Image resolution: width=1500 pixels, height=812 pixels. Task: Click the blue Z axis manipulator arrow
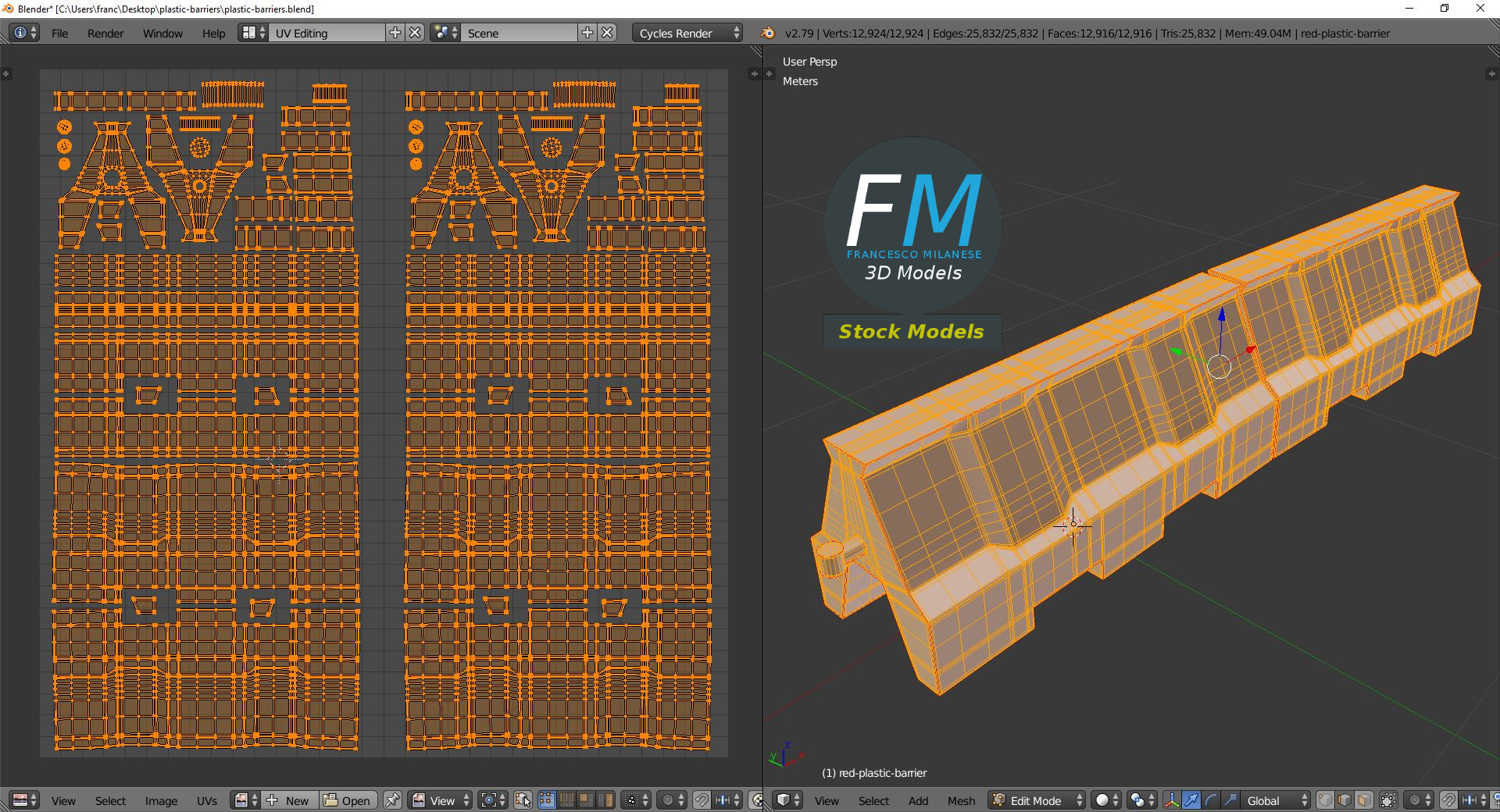coord(1222,315)
